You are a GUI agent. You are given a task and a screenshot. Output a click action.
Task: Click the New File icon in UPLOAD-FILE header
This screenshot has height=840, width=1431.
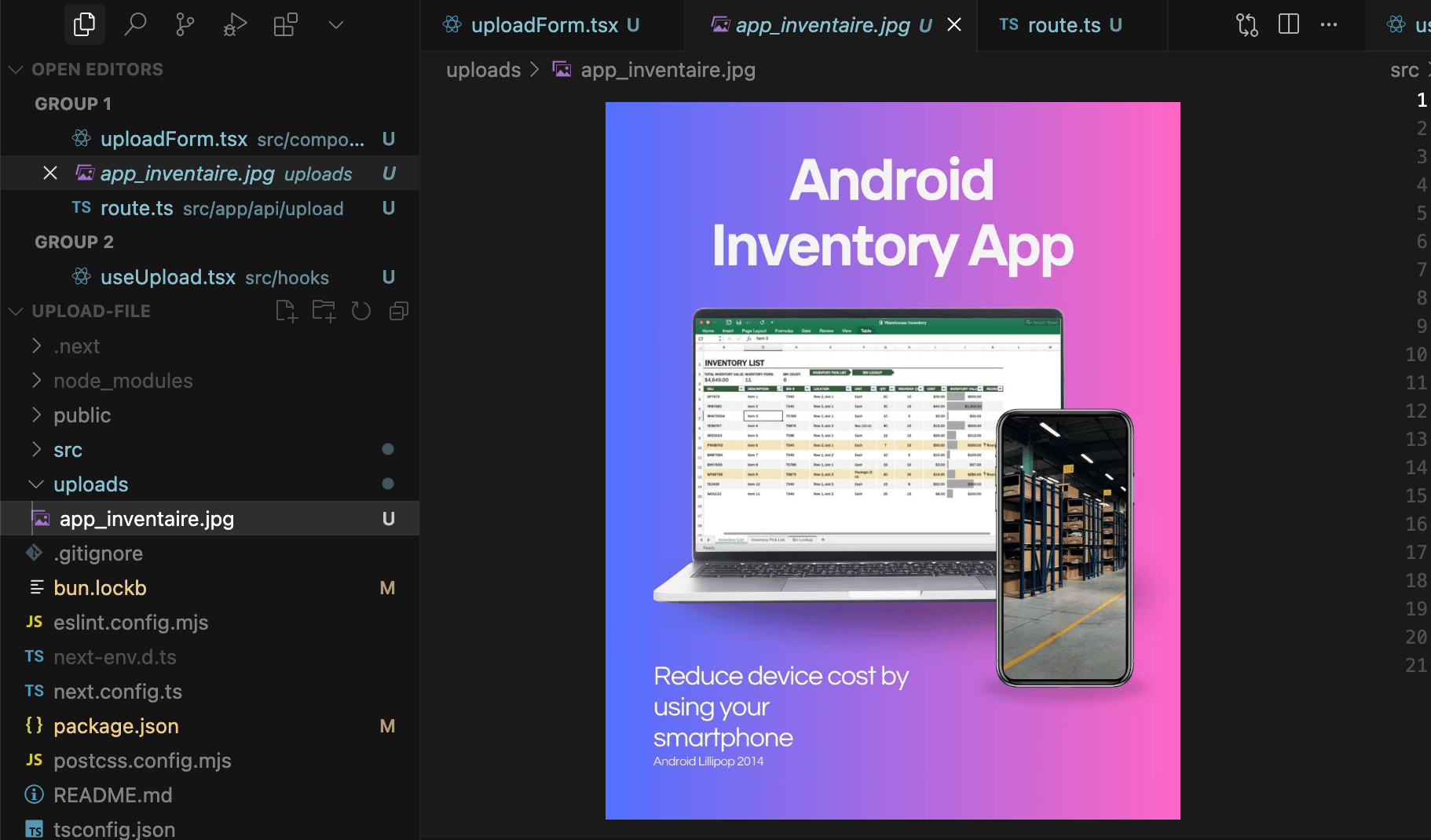[287, 311]
